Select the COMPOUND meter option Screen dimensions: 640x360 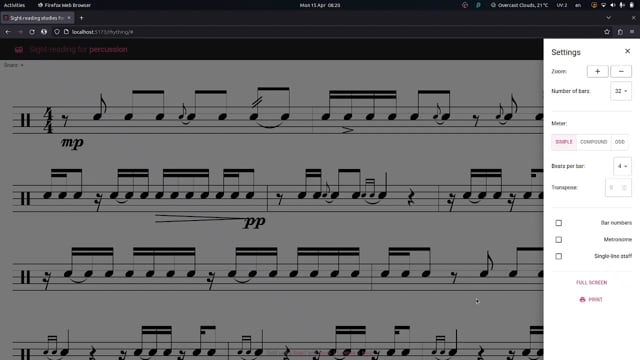click(593, 142)
